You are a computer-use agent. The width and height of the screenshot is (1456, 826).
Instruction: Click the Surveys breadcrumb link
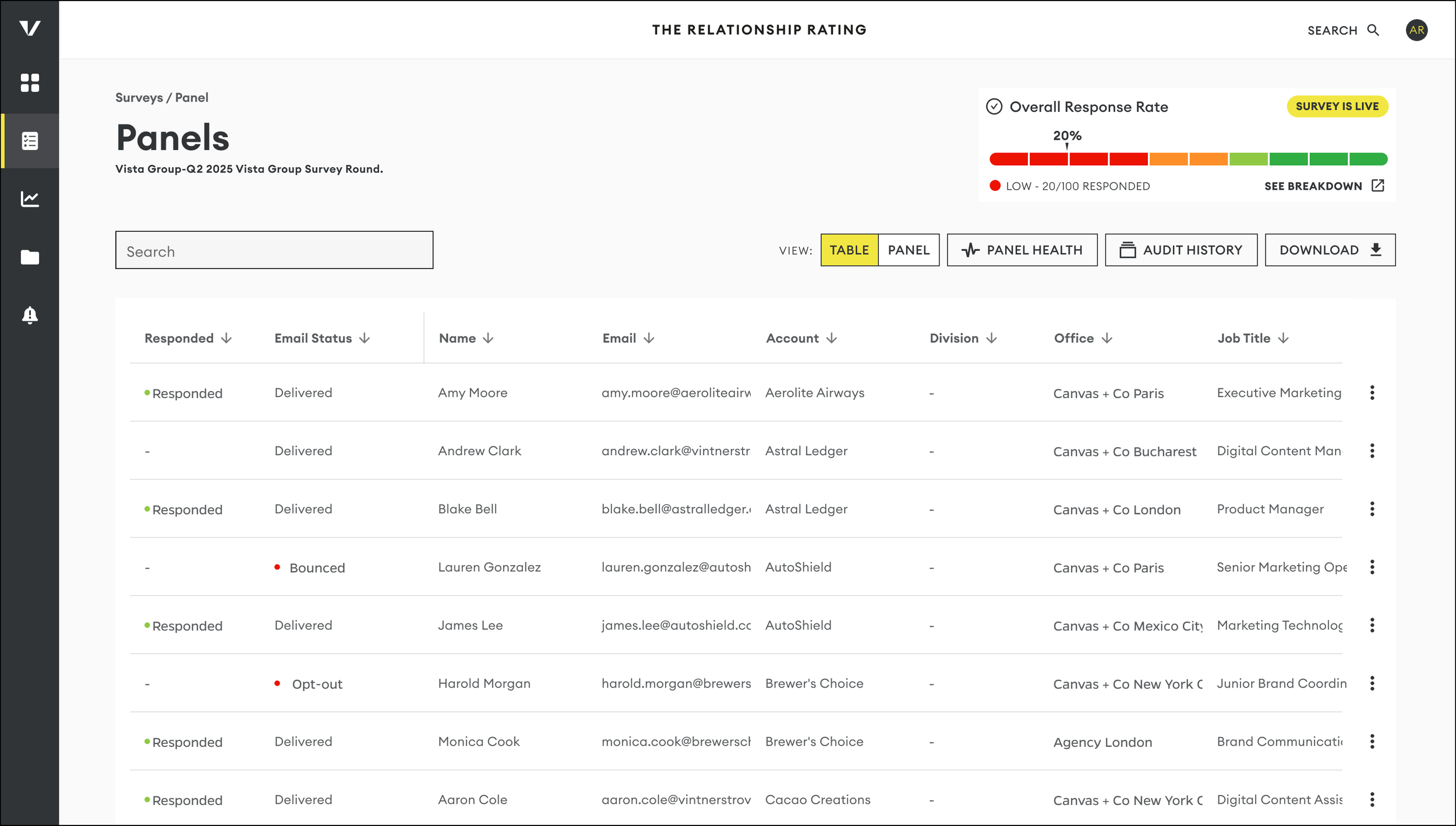139,98
